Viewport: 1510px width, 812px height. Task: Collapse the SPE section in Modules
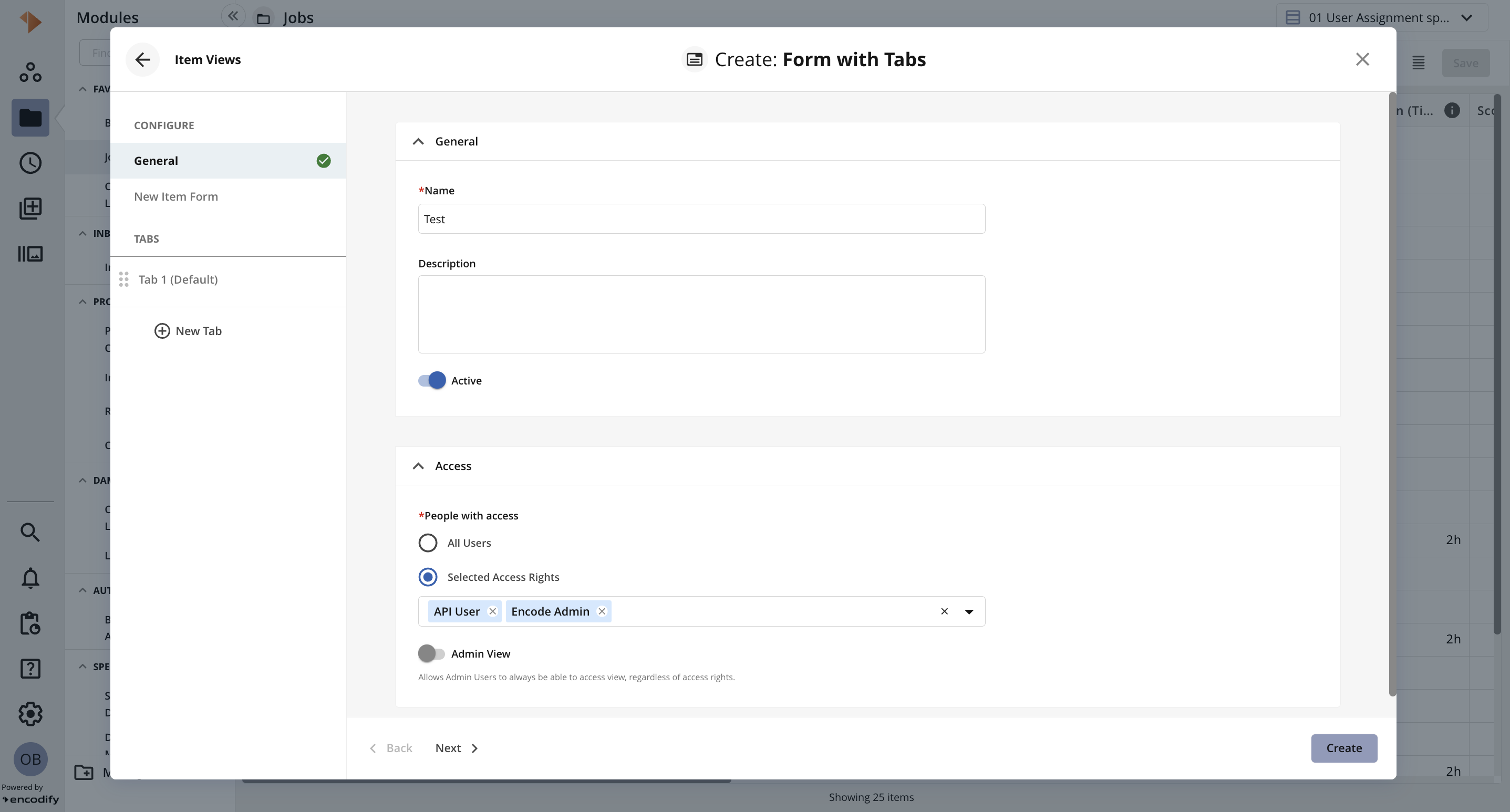82,667
